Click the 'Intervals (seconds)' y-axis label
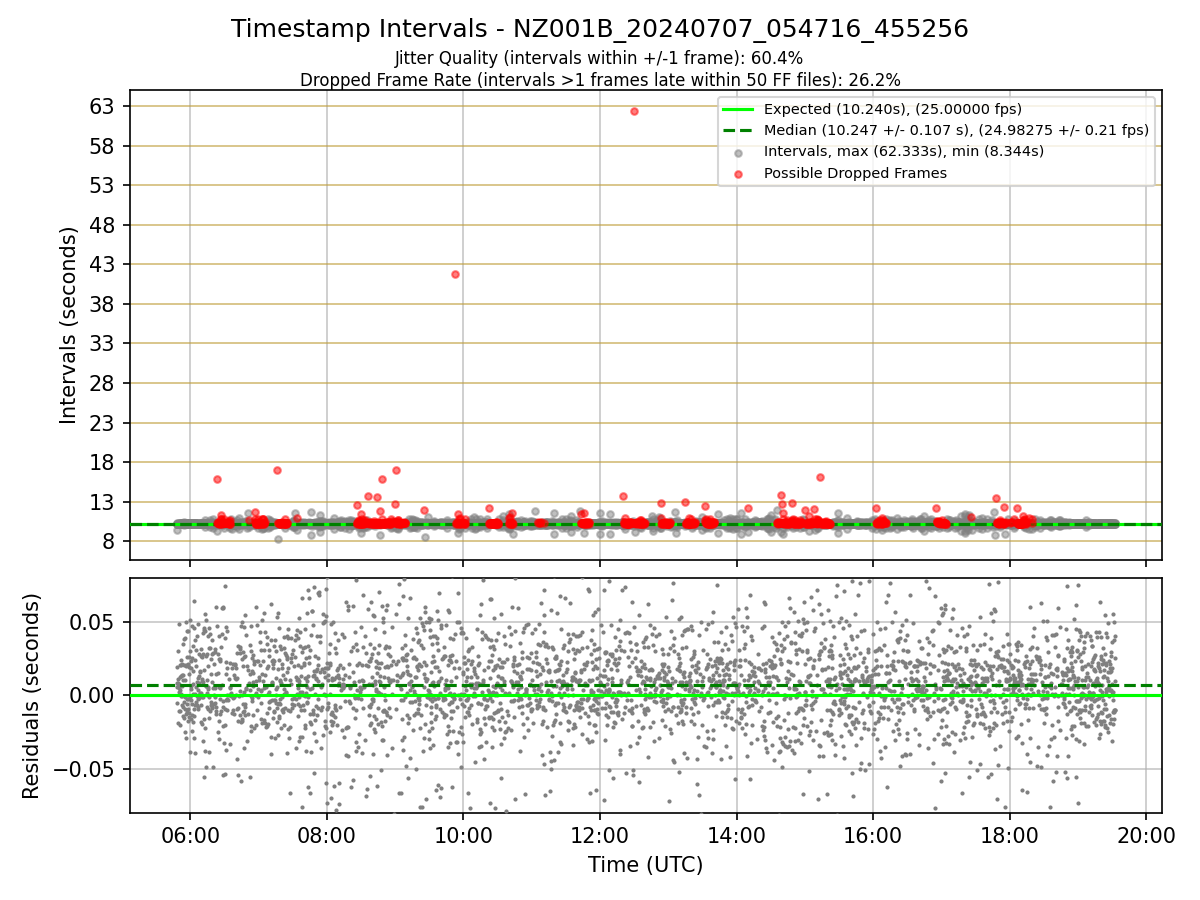This screenshot has width=1200, height=900. point(68,325)
